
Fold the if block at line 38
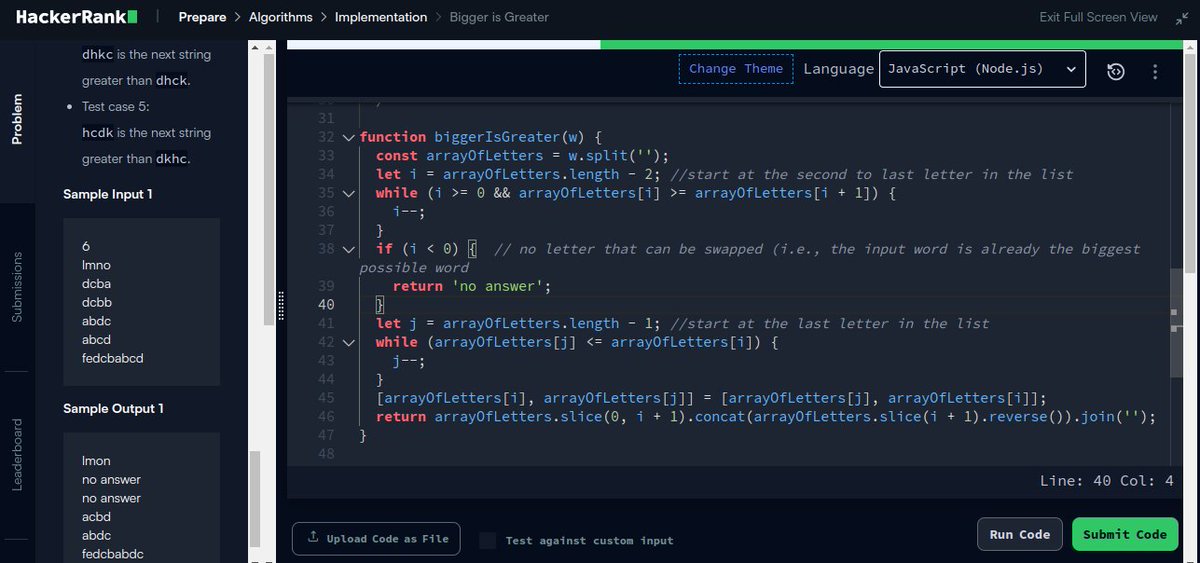348,249
